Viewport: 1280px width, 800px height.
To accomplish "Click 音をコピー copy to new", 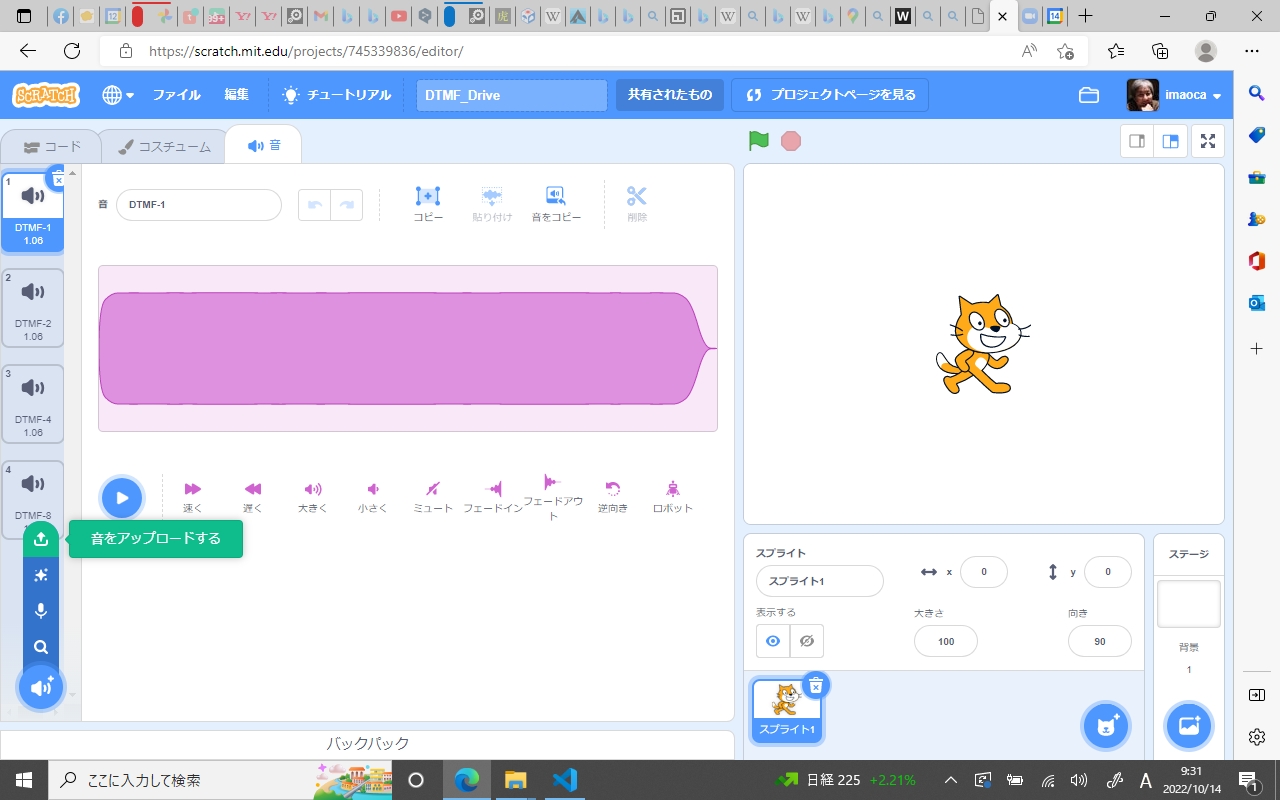I will pos(556,203).
